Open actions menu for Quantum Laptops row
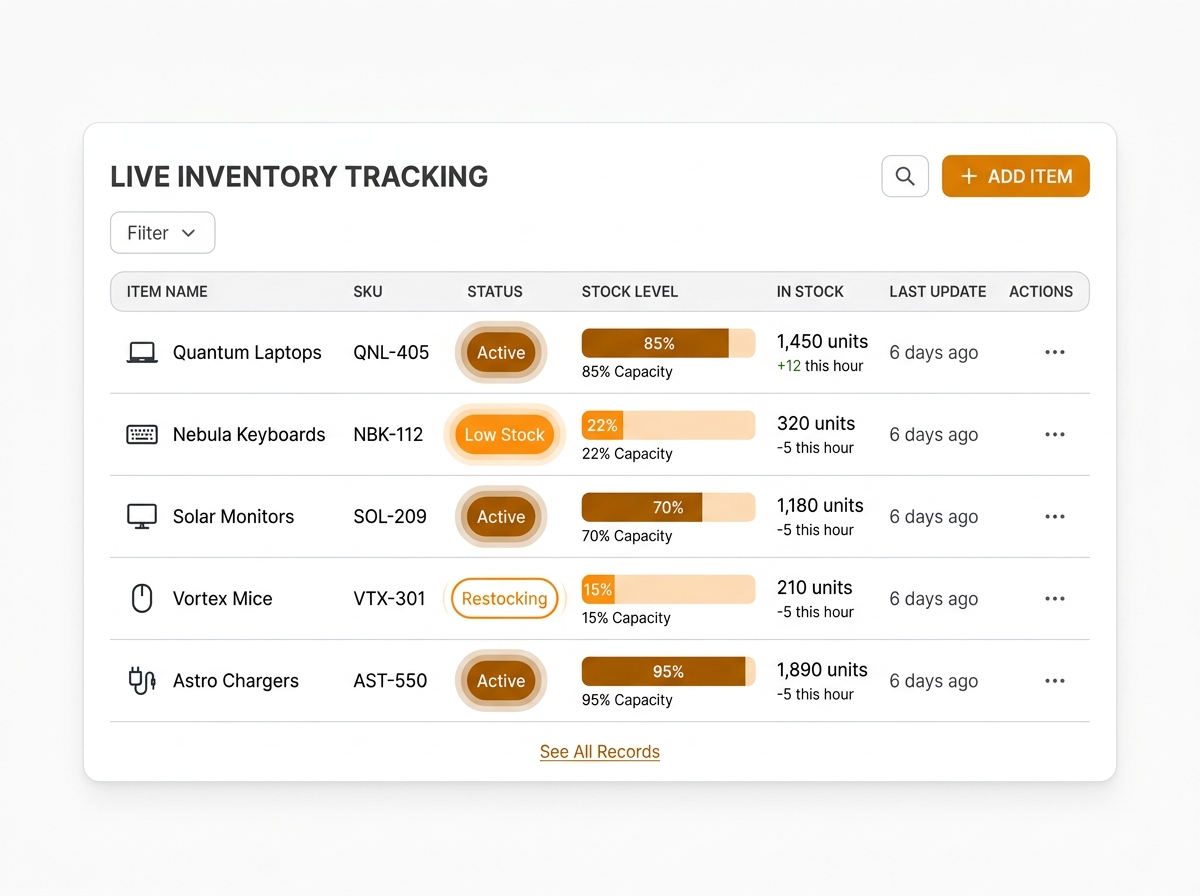1200x896 pixels. [x=1054, y=352]
